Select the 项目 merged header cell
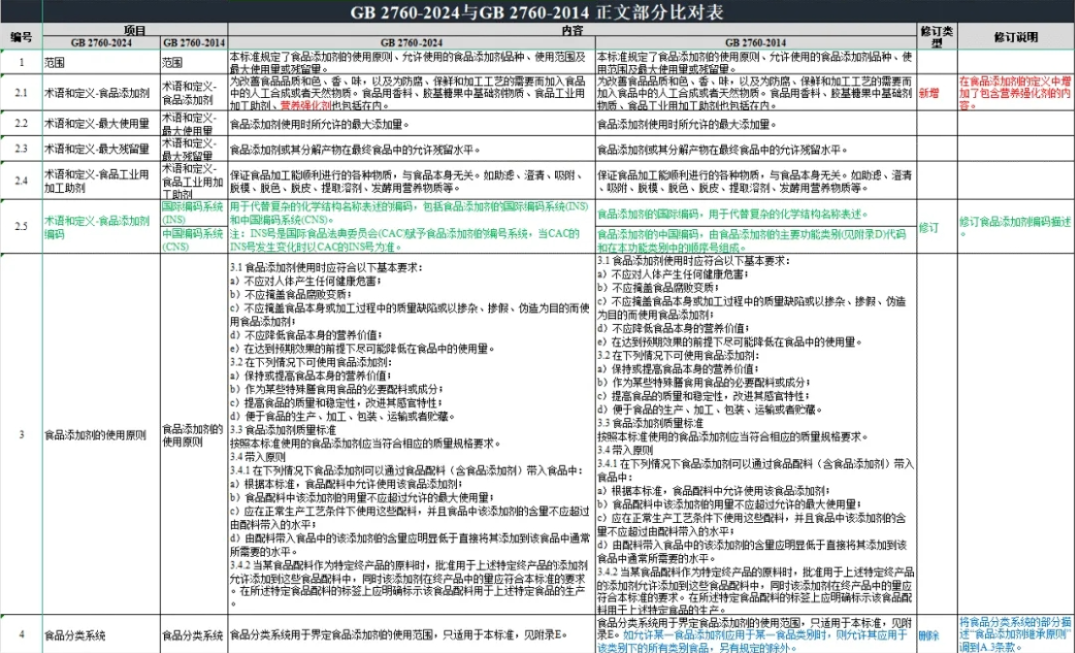This screenshot has width=1075, height=653. point(134,30)
